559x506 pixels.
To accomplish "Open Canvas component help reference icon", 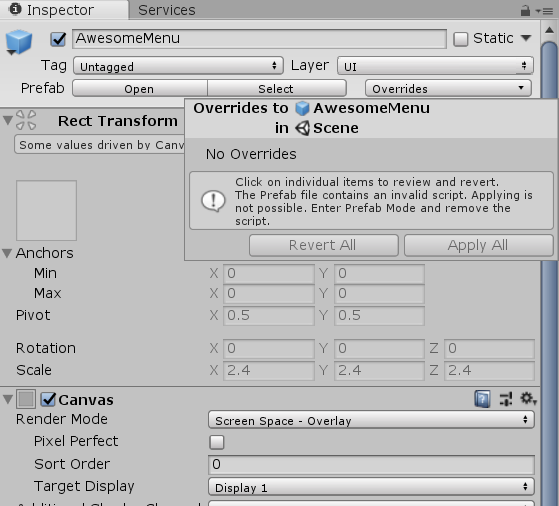I will (482, 399).
